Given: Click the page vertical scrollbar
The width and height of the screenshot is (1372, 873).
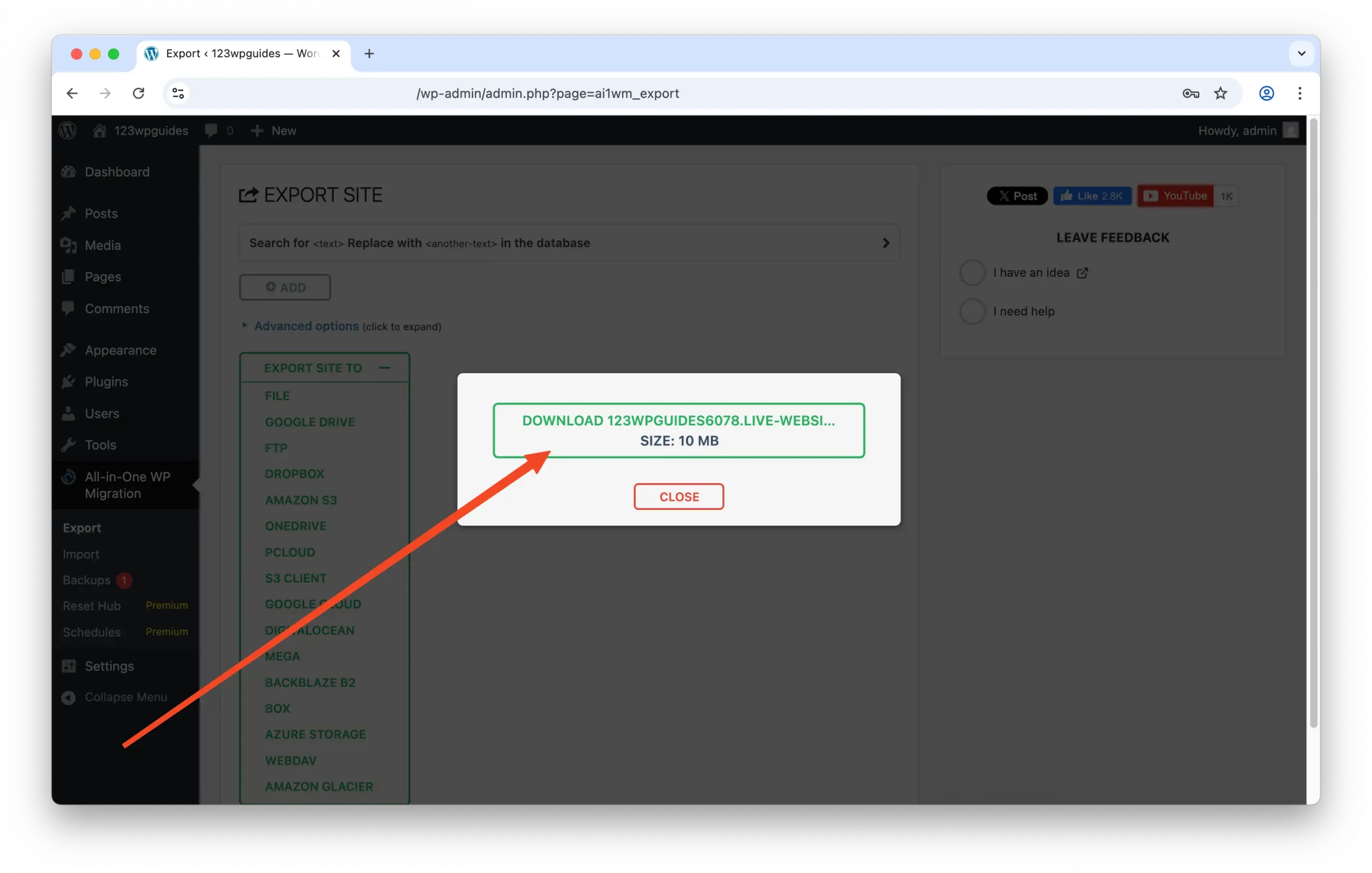Looking at the screenshot, I should click(1313, 422).
